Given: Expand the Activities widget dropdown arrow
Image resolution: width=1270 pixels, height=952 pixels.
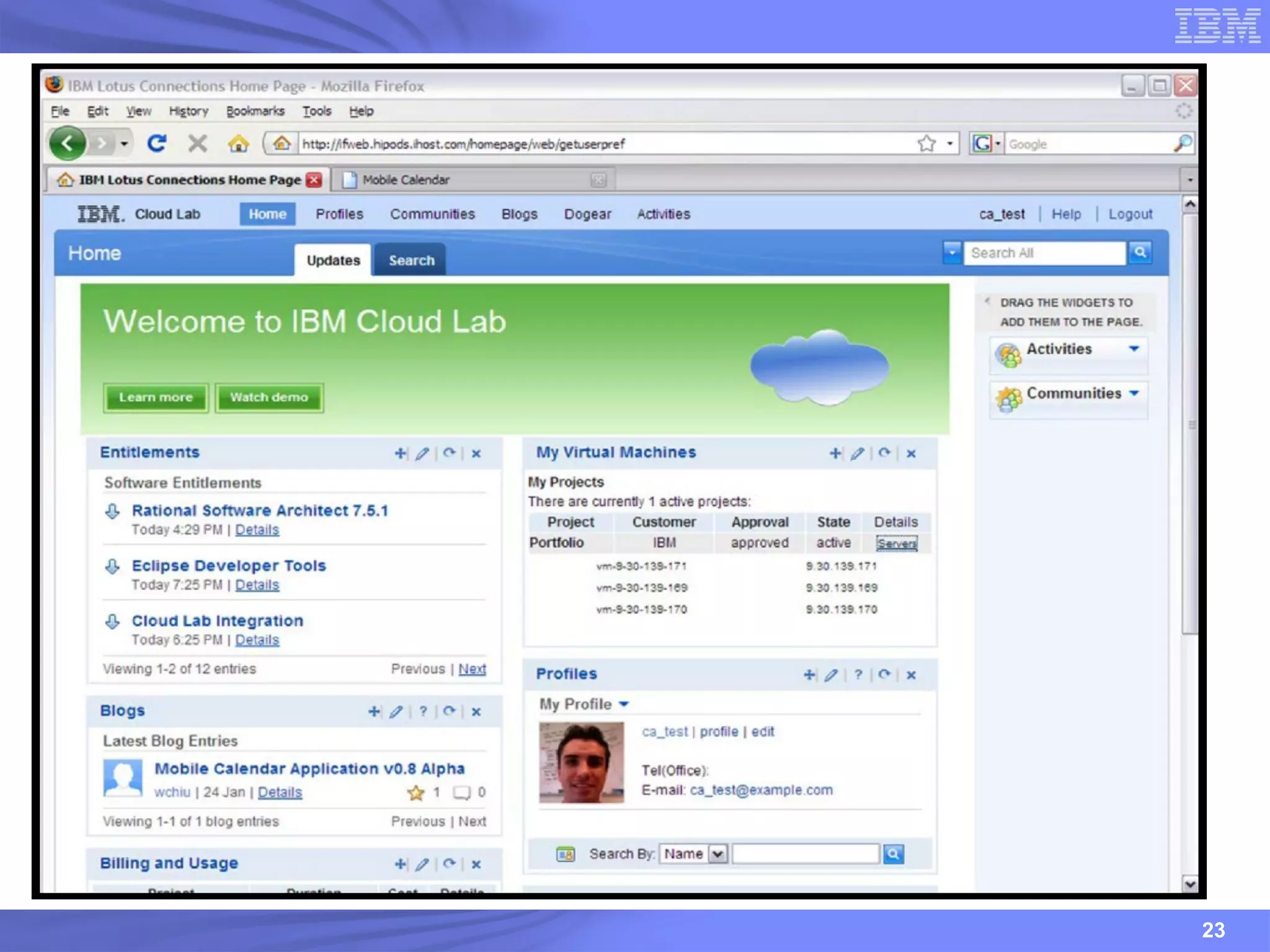Looking at the screenshot, I should coord(1134,349).
